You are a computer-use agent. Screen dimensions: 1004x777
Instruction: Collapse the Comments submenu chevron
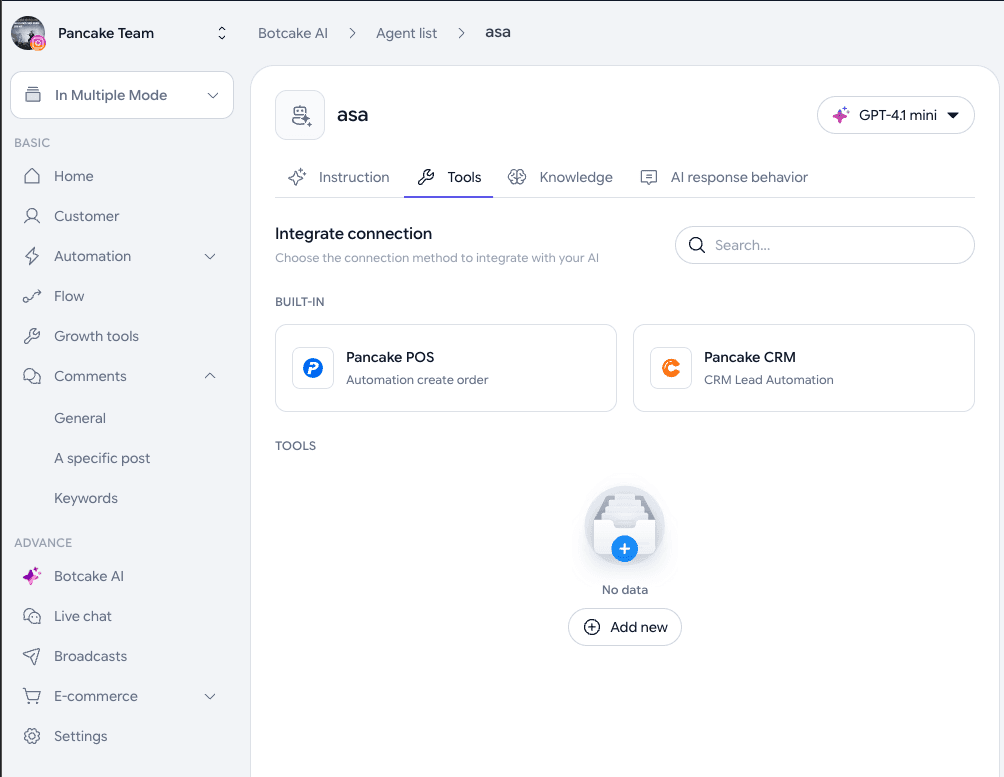coord(210,376)
